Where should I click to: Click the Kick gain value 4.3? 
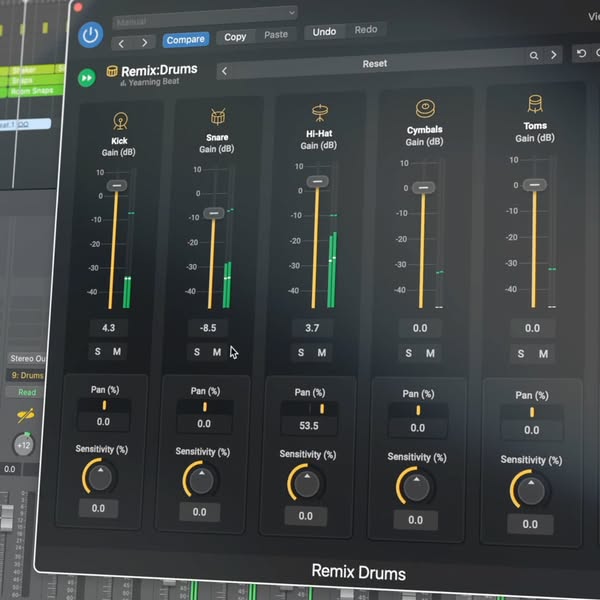pos(108,328)
